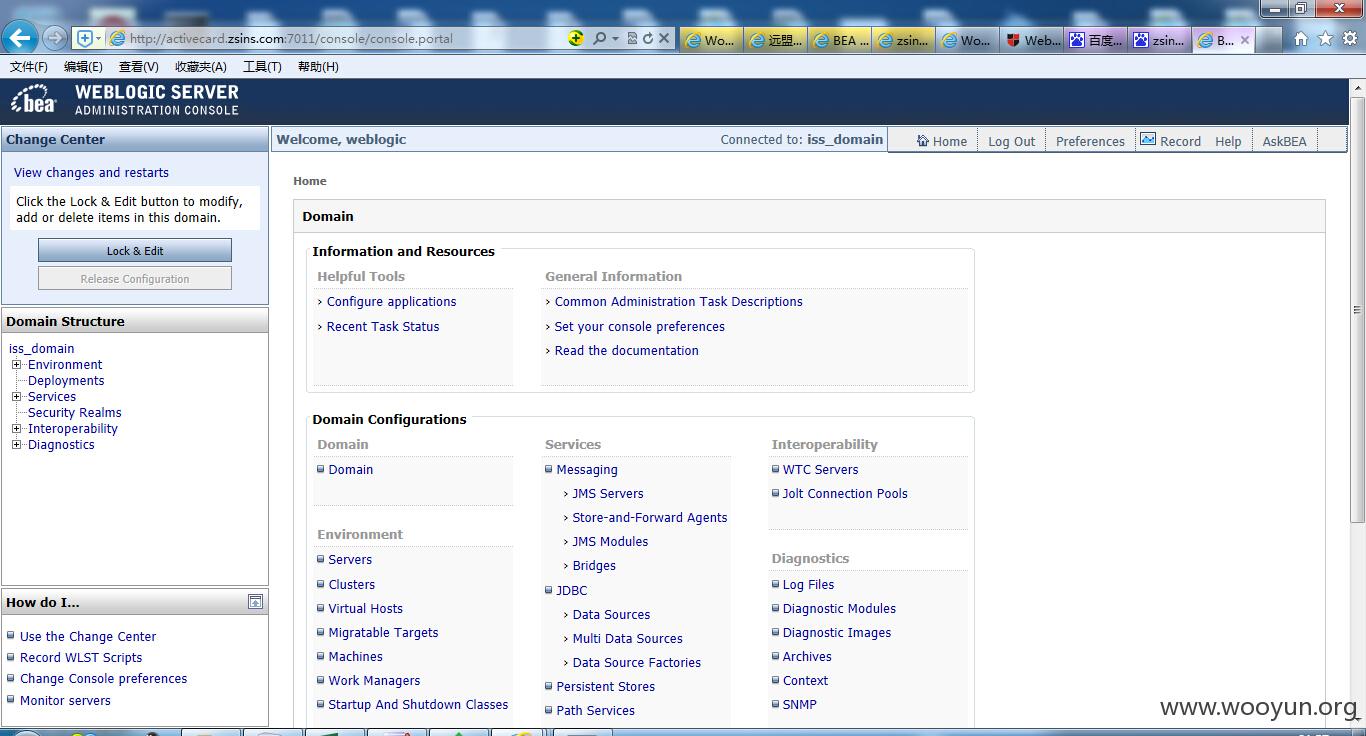Open Monitor servers help link
The width and height of the screenshot is (1366, 736).
[x=65, y=700]
